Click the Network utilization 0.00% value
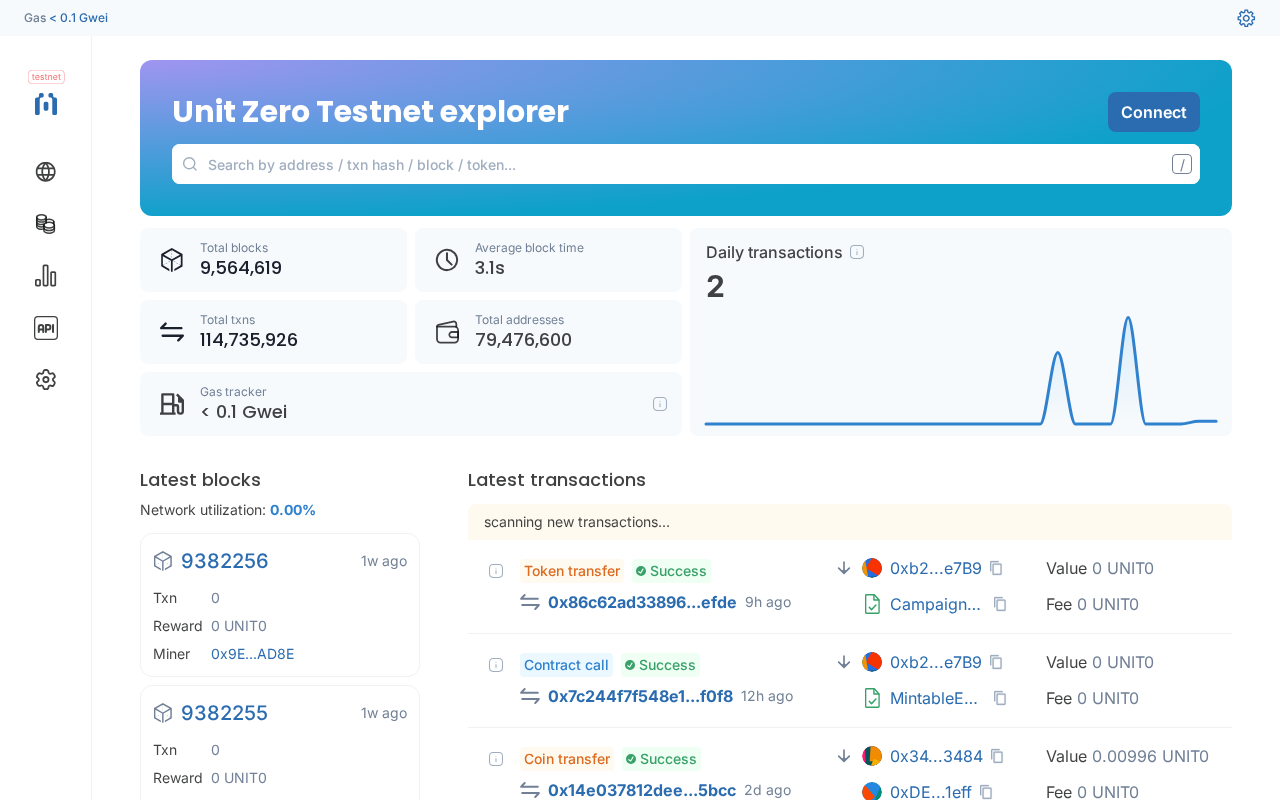Viewport: 1280px width, 800px height. tap(293, 510)
